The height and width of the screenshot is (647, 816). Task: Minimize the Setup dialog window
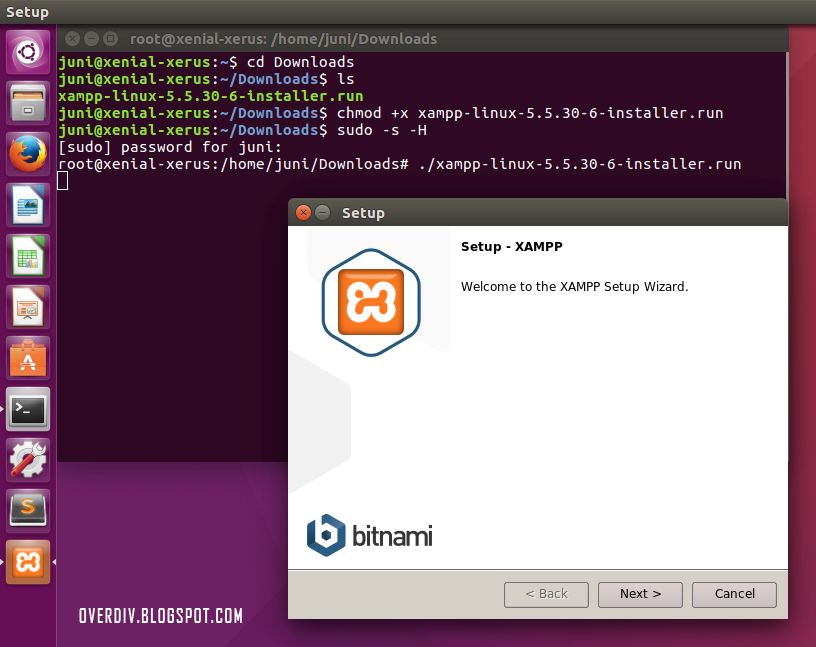[323, 212]
